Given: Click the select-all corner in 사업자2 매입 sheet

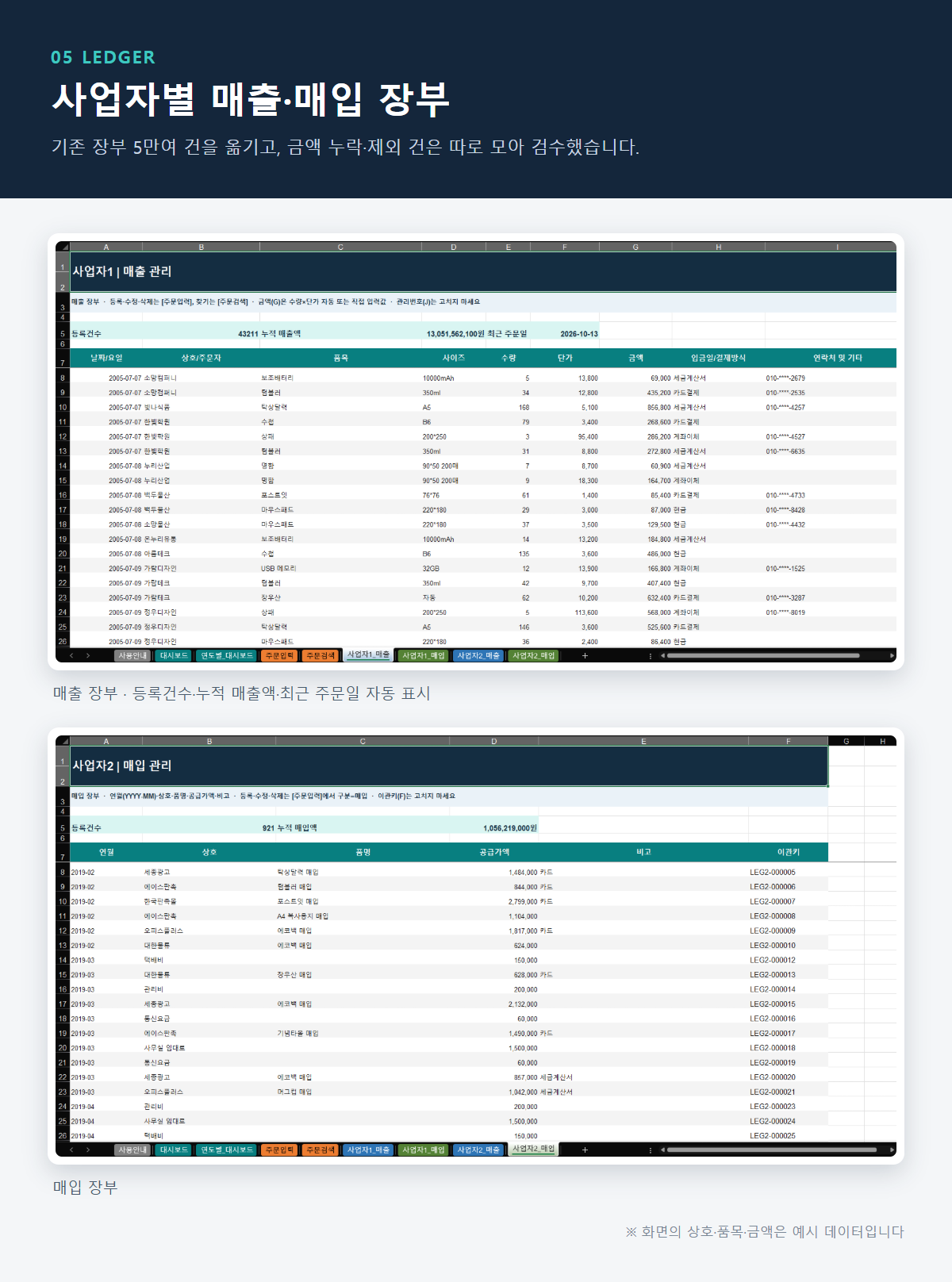Looking at the screenshot, I should pos(63,741).
